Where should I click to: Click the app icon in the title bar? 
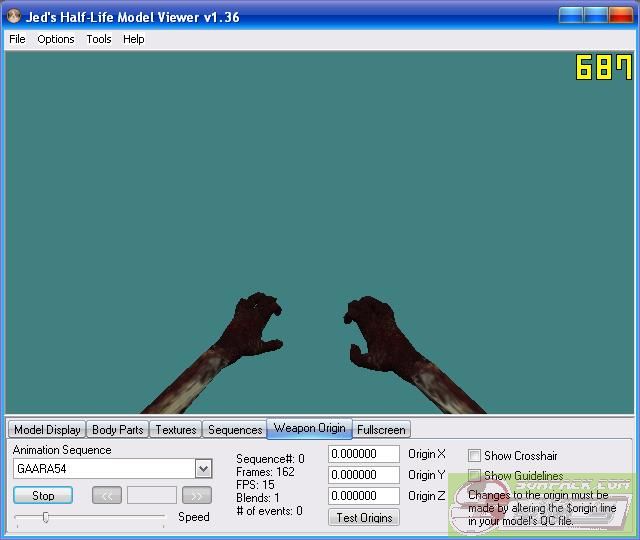[x=14, y=16]
